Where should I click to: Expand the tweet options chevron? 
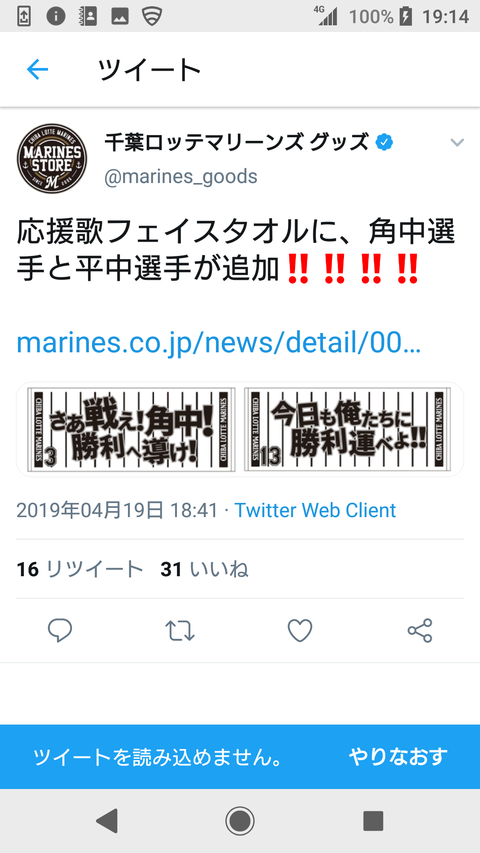457,143
